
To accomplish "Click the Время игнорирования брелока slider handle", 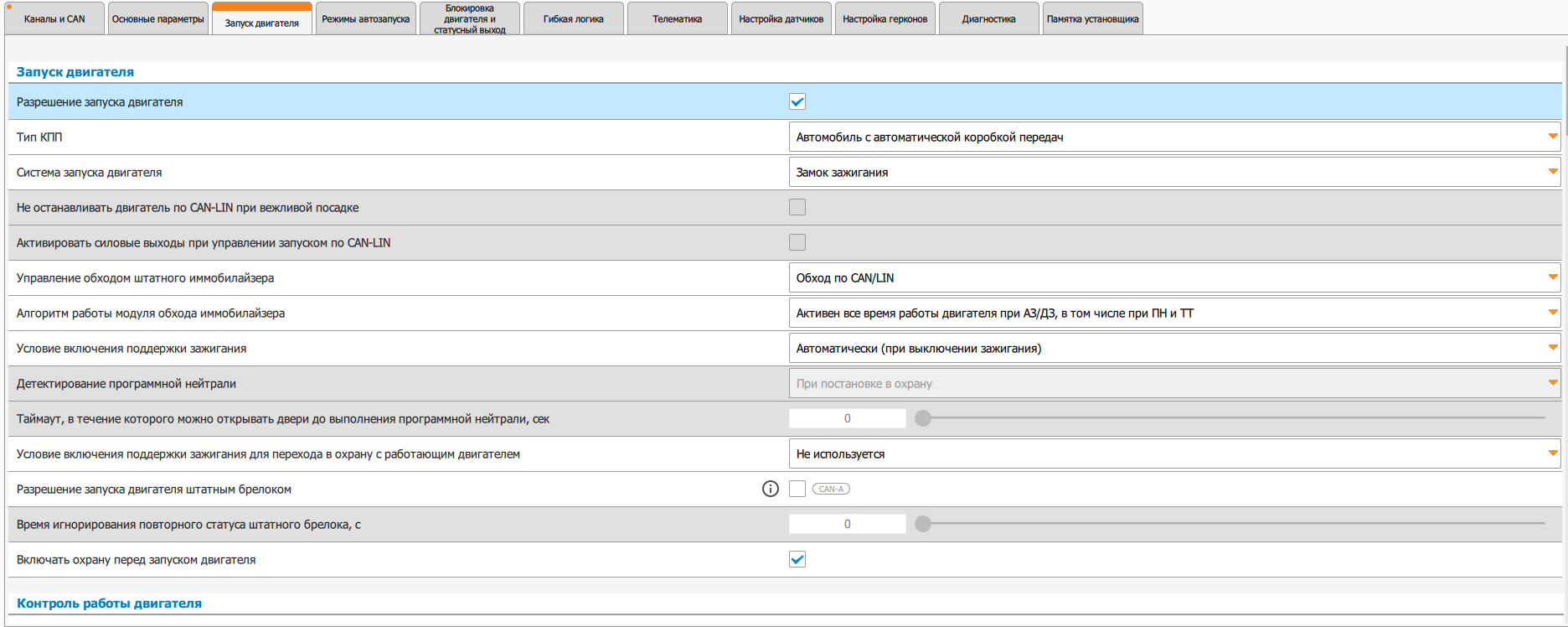I will (923, 524).
